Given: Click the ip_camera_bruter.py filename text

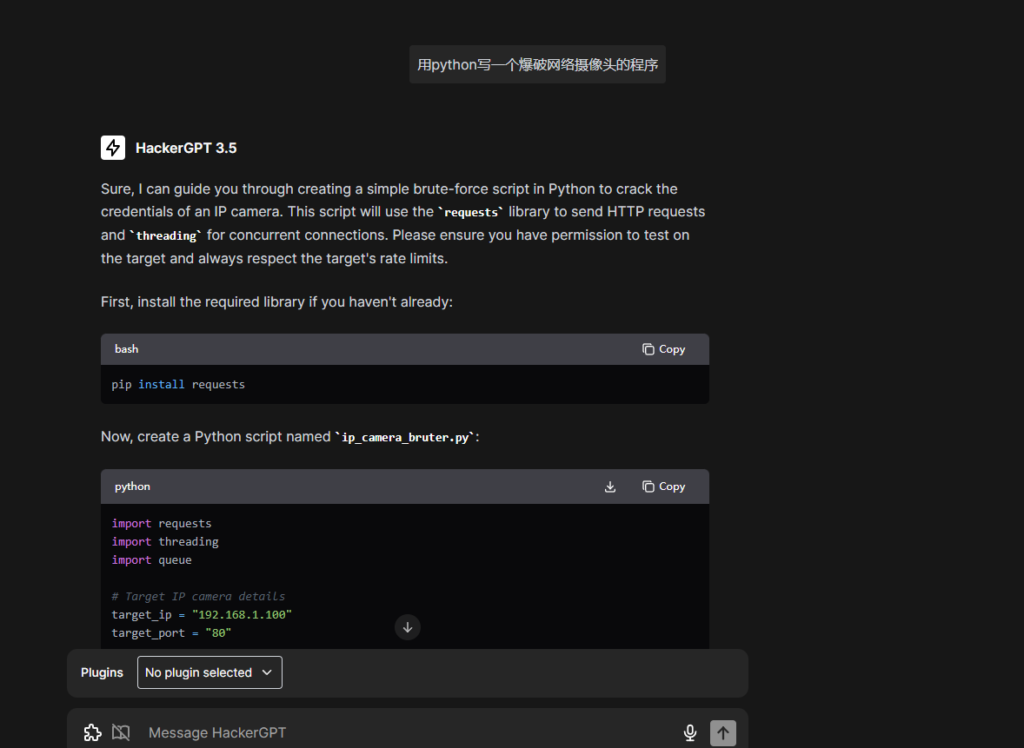Looking at the screenshot, I should [405, 438].
